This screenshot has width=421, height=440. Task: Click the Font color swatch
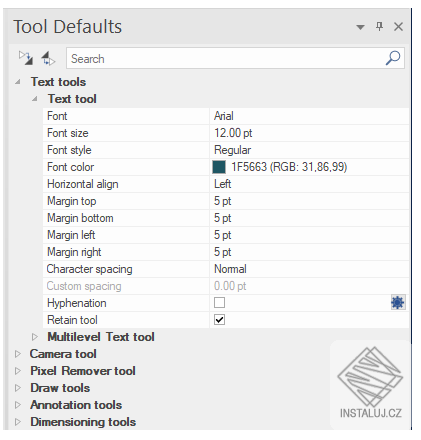click(219, 167)
